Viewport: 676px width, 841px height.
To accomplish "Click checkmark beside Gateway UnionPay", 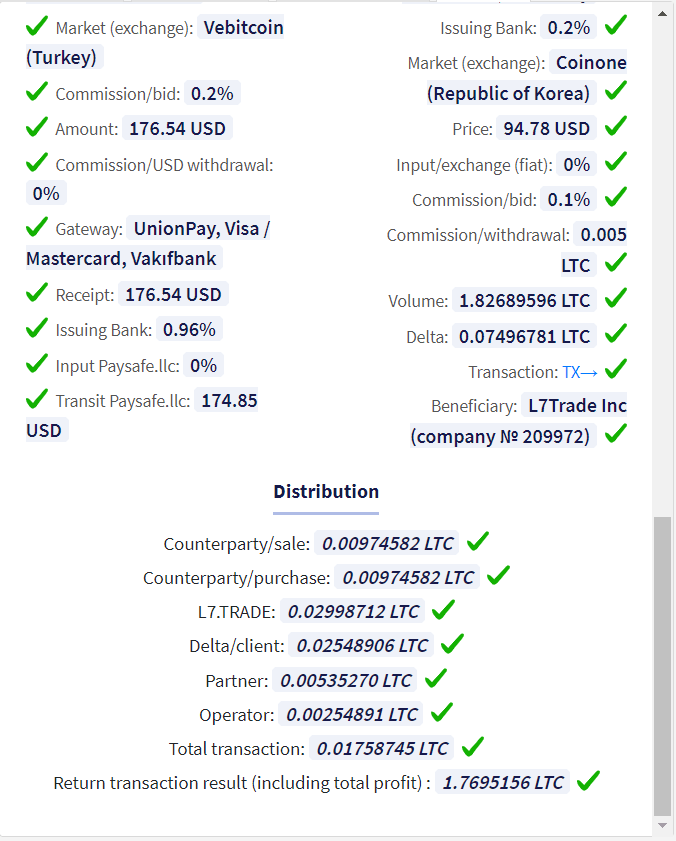I will click(x=36, y=227).
